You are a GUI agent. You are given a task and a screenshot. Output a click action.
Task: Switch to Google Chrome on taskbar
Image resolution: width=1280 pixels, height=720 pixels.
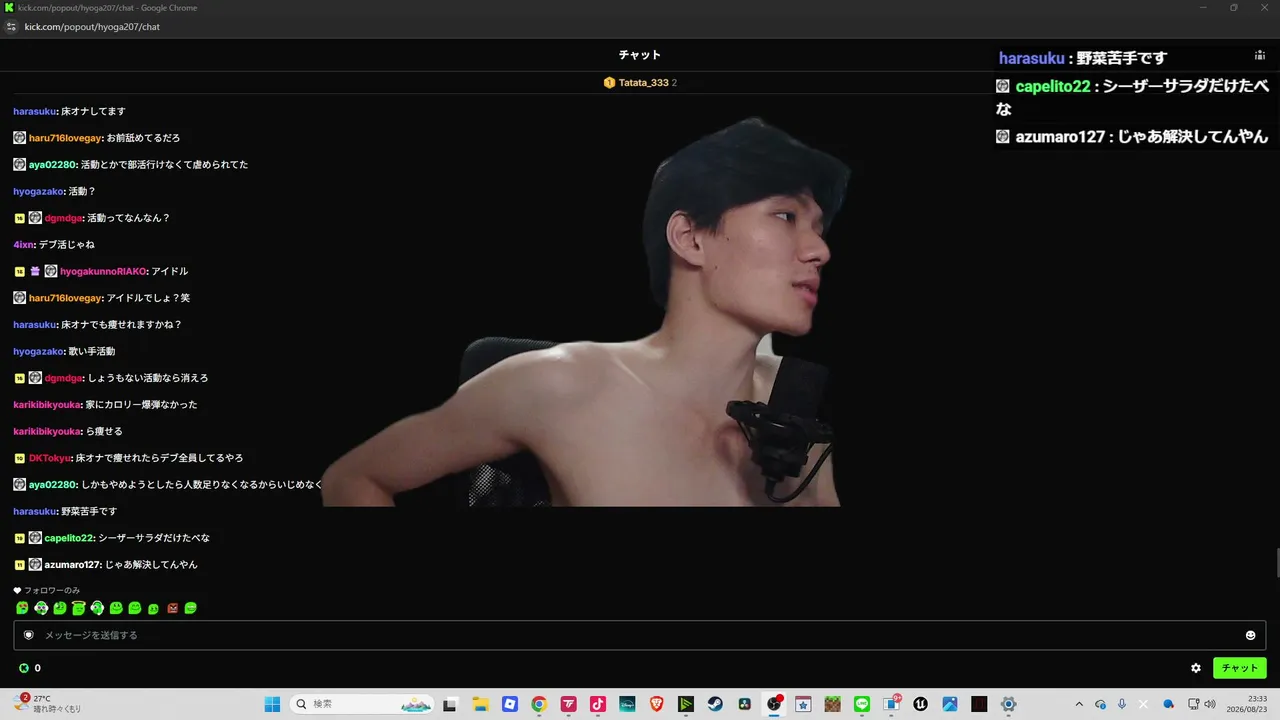[x=539, y=704]
